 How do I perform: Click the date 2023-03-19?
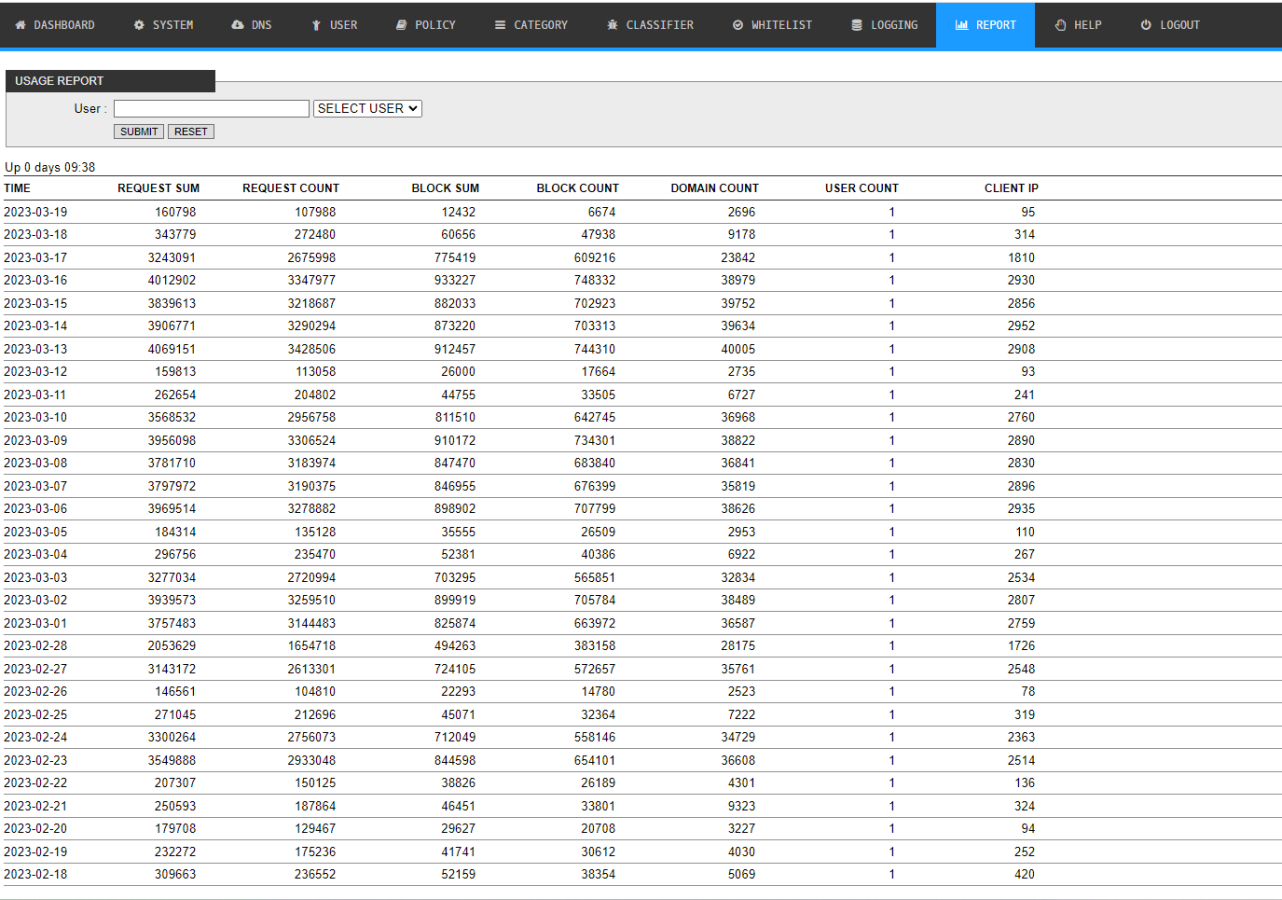(36, 212)
